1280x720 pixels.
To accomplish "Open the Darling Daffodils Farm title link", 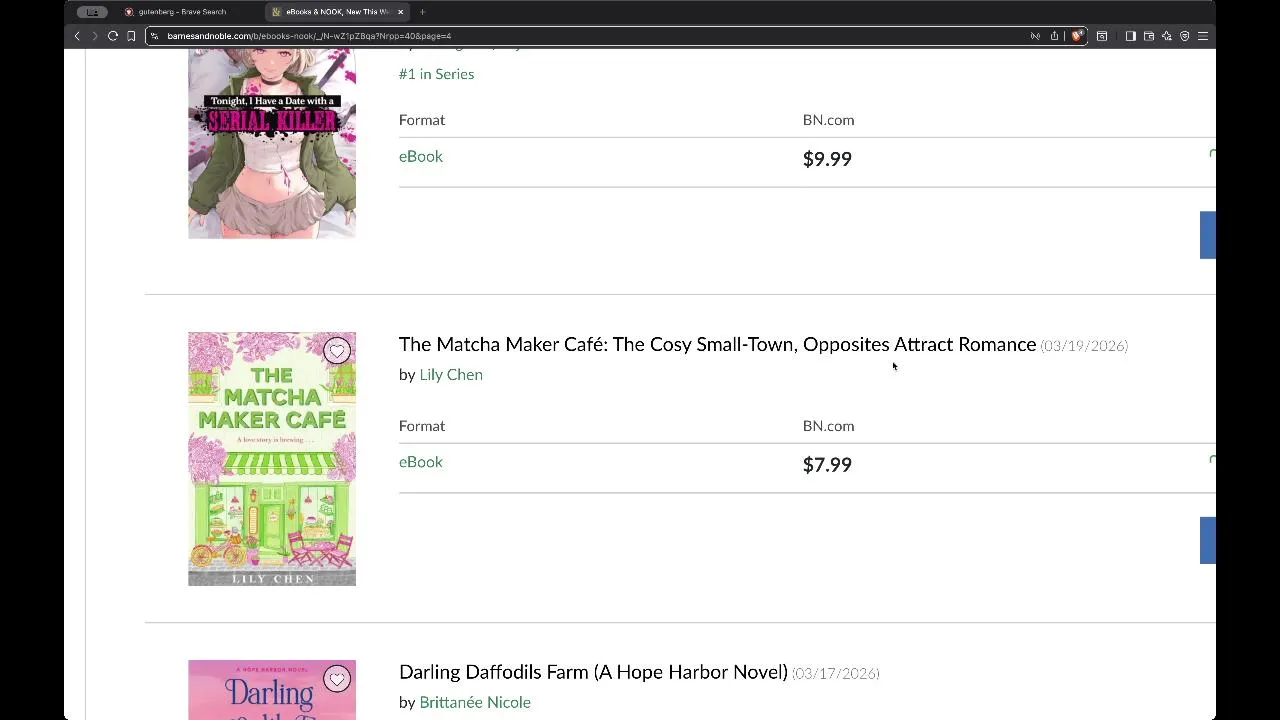I will click(593, 672).
